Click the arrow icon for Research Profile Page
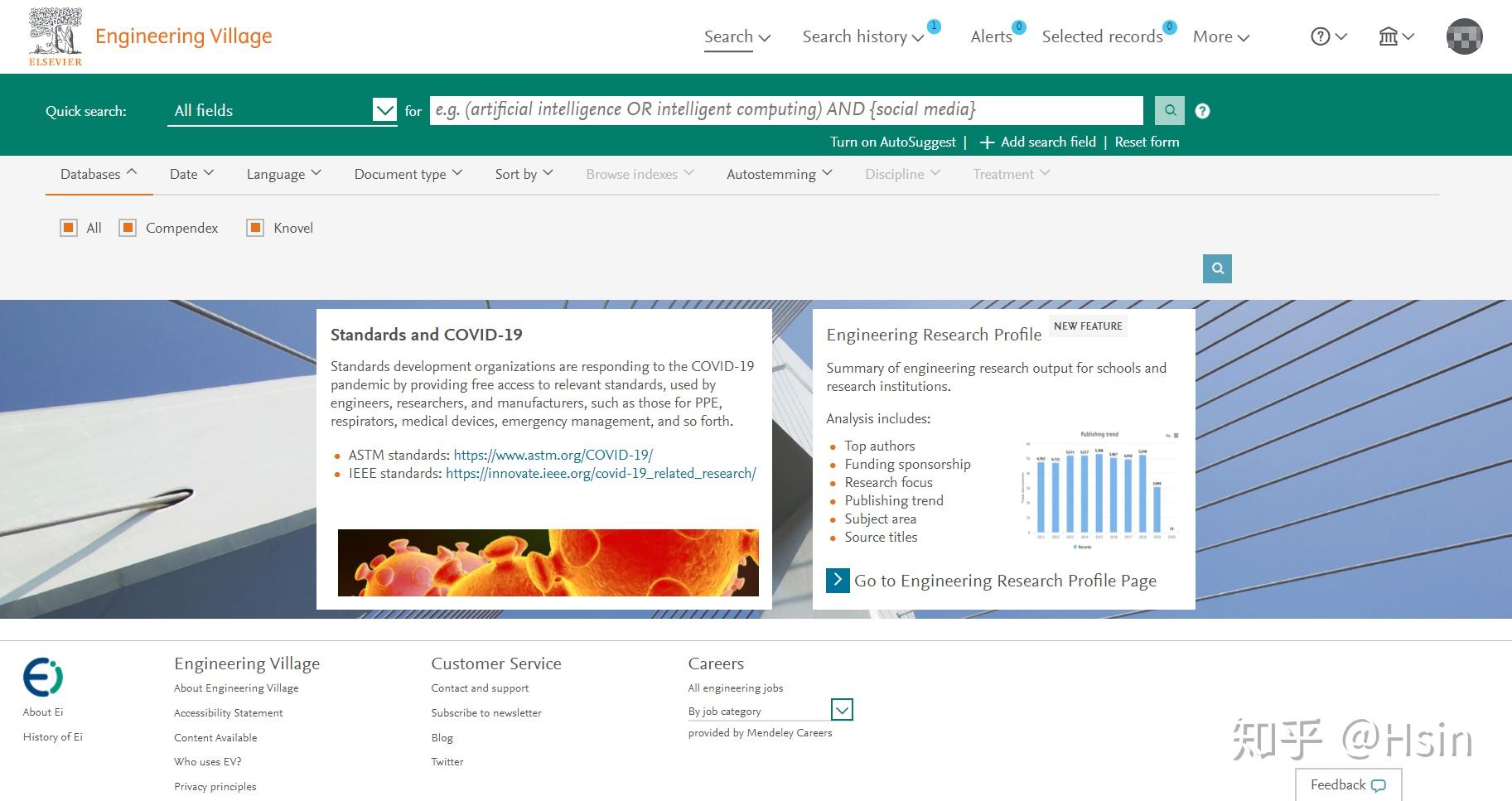This screenshot has height=801, width=1512. tap(838, 581)
